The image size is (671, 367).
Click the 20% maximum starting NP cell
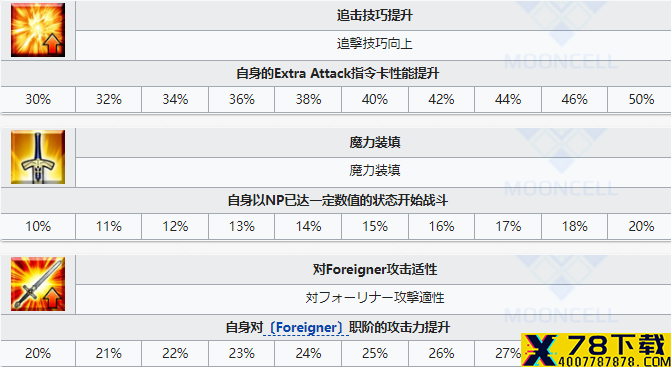coord(641,227)
